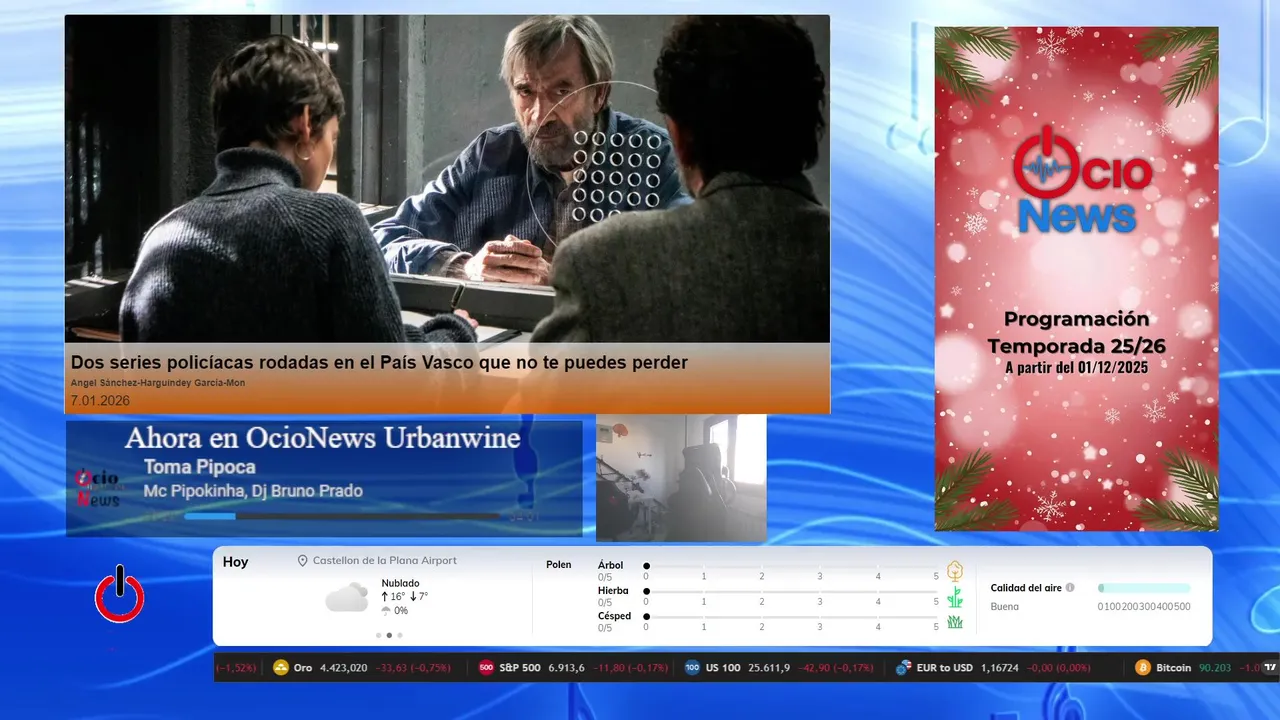This screenshot has width=1280, height=720.
Task: Click the Césped pollen level slider
Action: click(x=792, y=617)
